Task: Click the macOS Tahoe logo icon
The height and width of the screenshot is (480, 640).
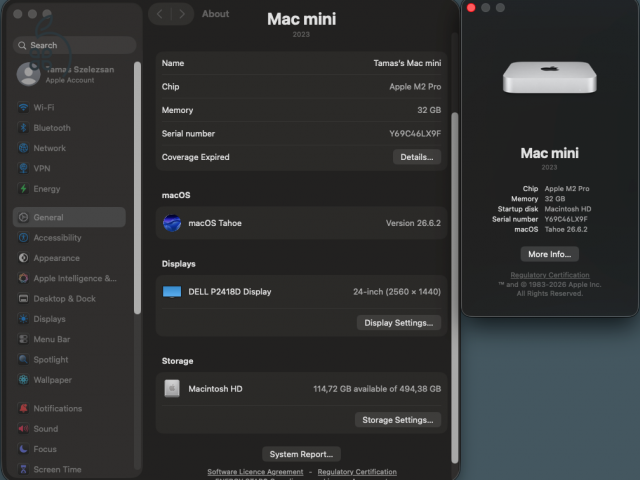Action: 172,223
